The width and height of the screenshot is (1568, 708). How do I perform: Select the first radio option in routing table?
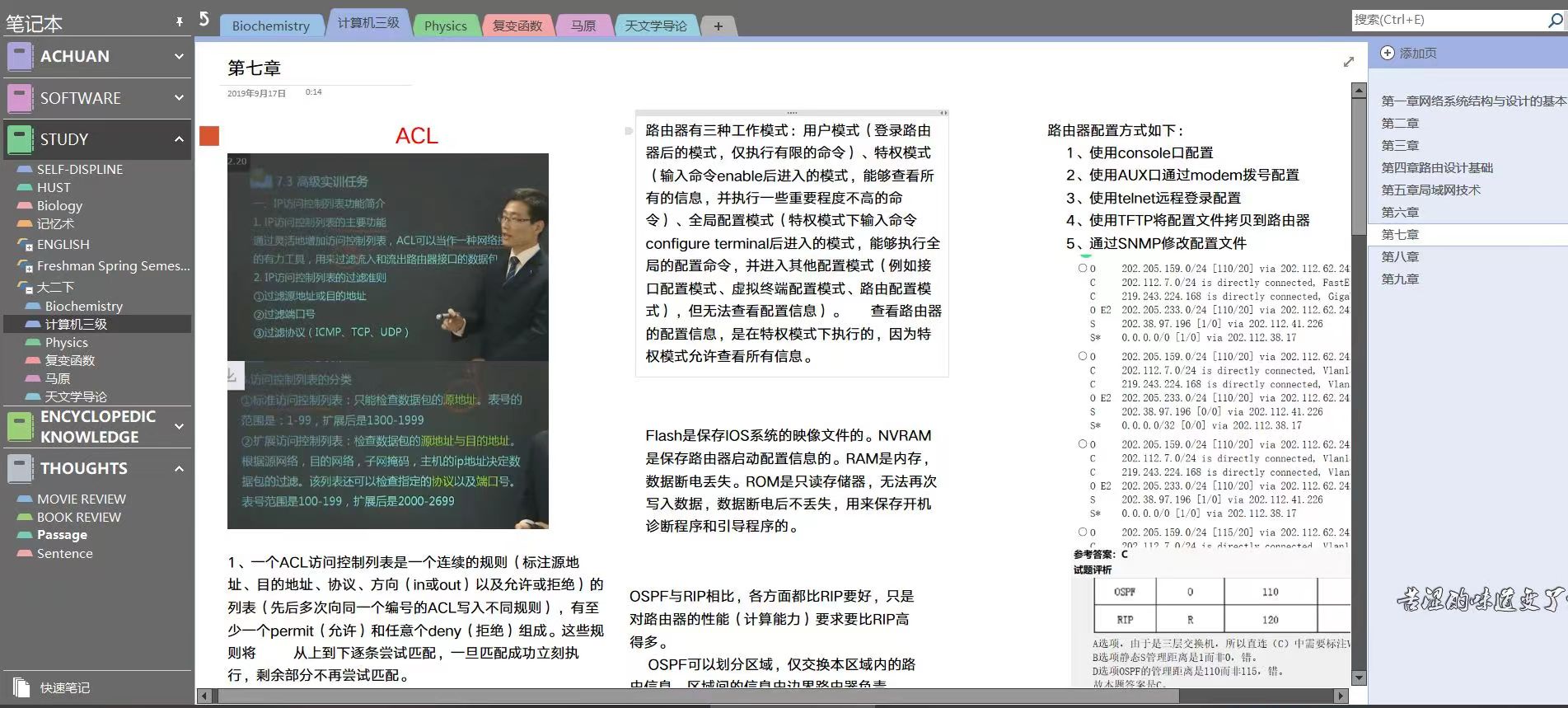pyautogui.click(x=1083, y=268)
